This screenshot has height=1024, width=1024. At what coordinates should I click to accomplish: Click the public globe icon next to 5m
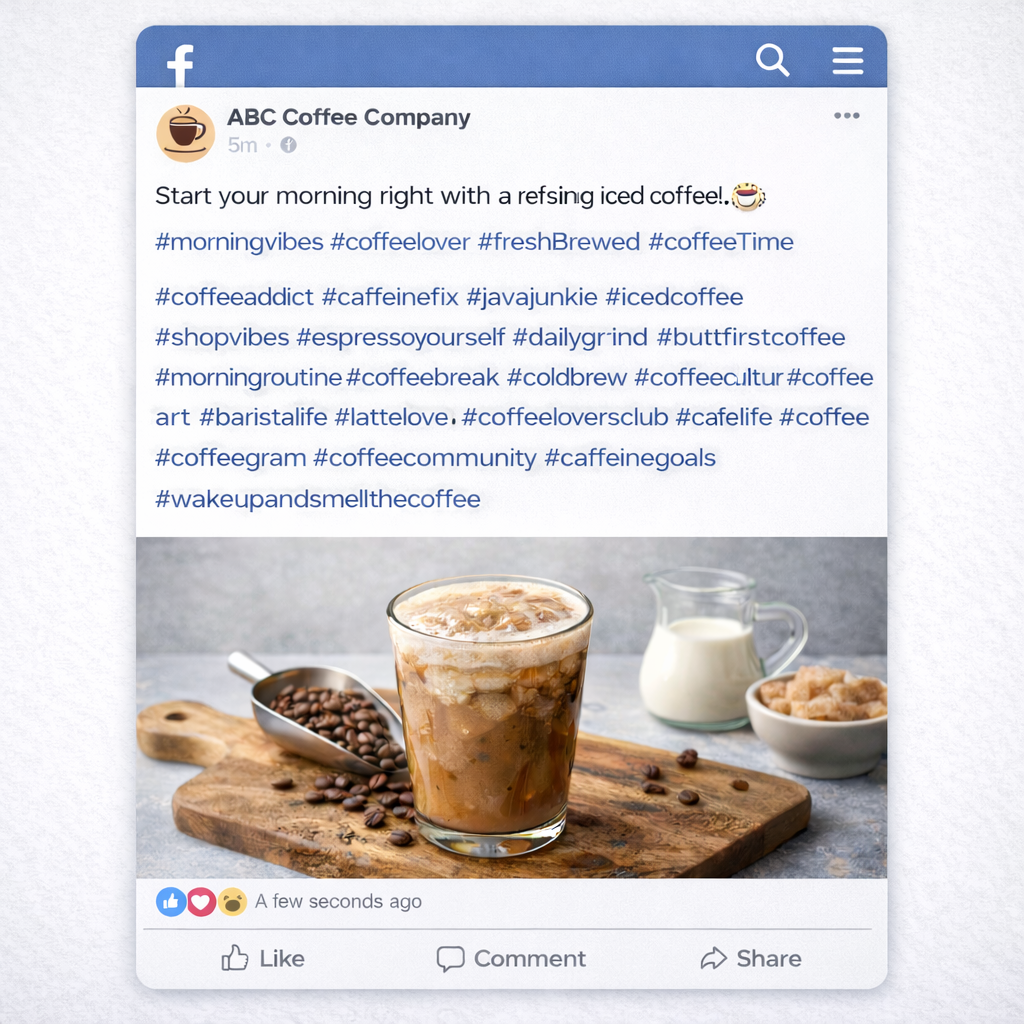[x=288, y=145]
